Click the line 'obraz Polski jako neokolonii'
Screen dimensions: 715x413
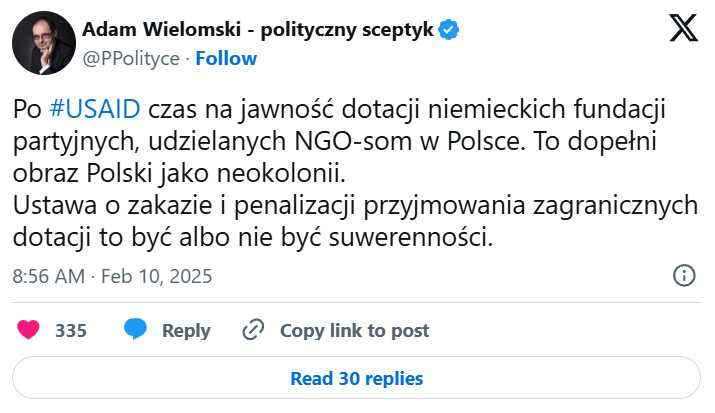pos(179,174)
